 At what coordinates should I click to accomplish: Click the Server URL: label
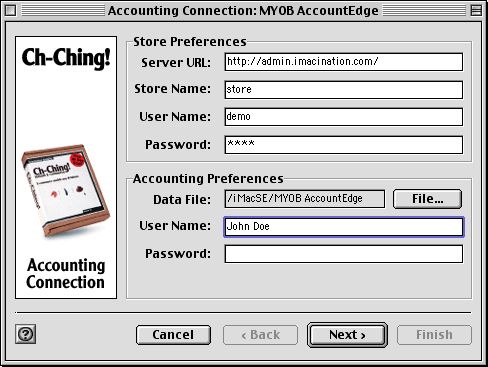point(176,63)
